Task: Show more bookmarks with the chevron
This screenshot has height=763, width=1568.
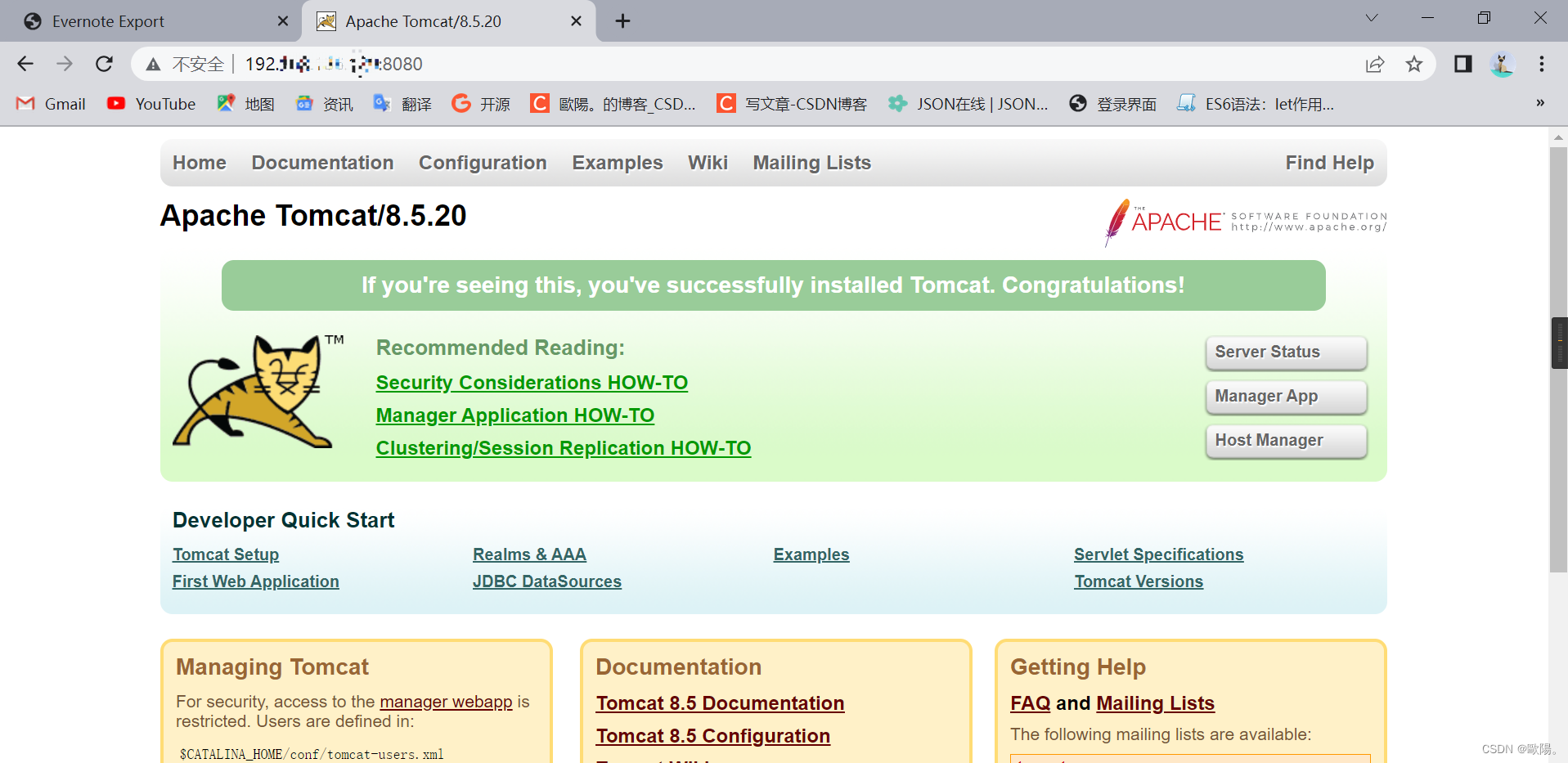Action: [1540, 103]
